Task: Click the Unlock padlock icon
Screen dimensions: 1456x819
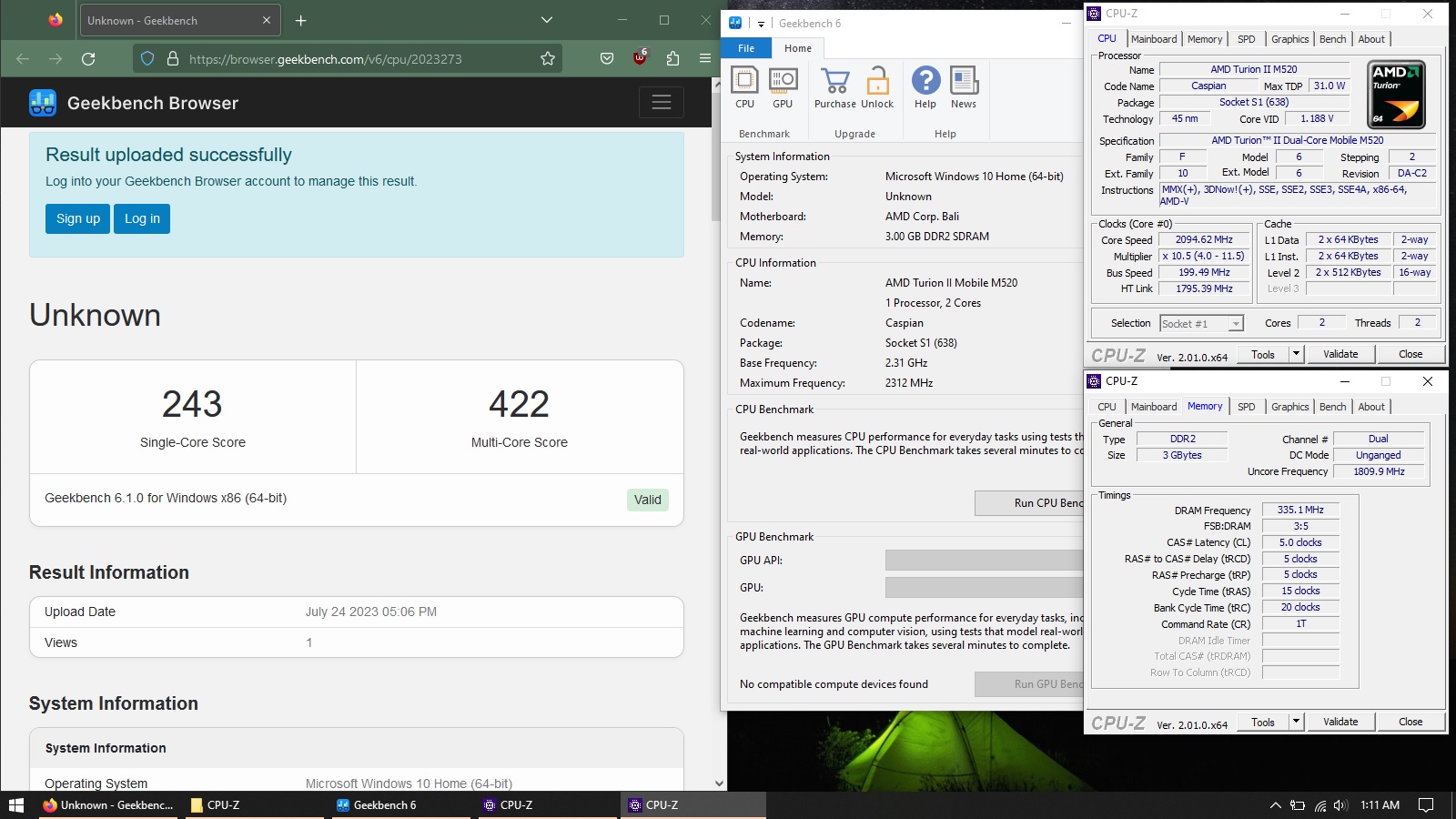Action: coord(877,88)
